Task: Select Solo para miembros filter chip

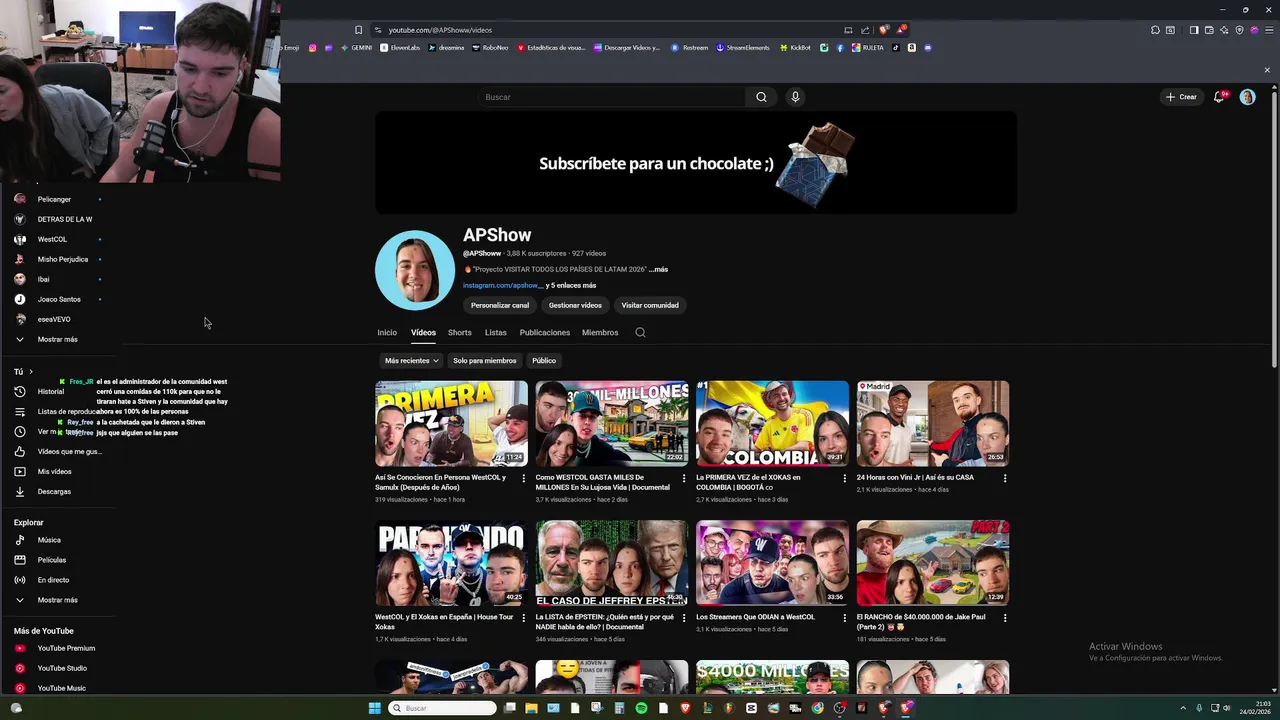Action: [x=485, y=360]
